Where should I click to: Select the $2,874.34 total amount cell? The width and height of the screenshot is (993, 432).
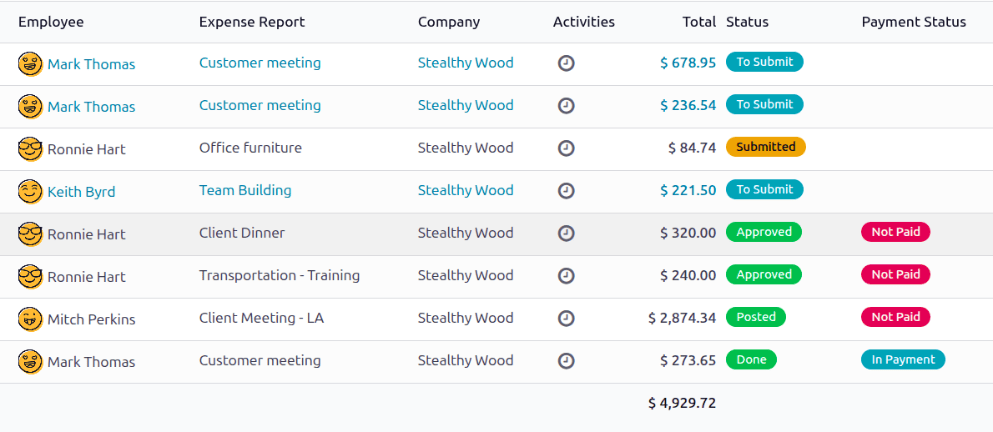[681, 318]
